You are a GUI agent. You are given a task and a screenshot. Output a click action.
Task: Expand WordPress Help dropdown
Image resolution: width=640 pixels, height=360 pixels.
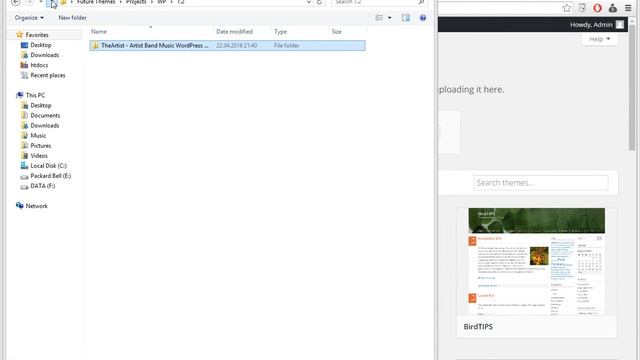pos(599,40)
